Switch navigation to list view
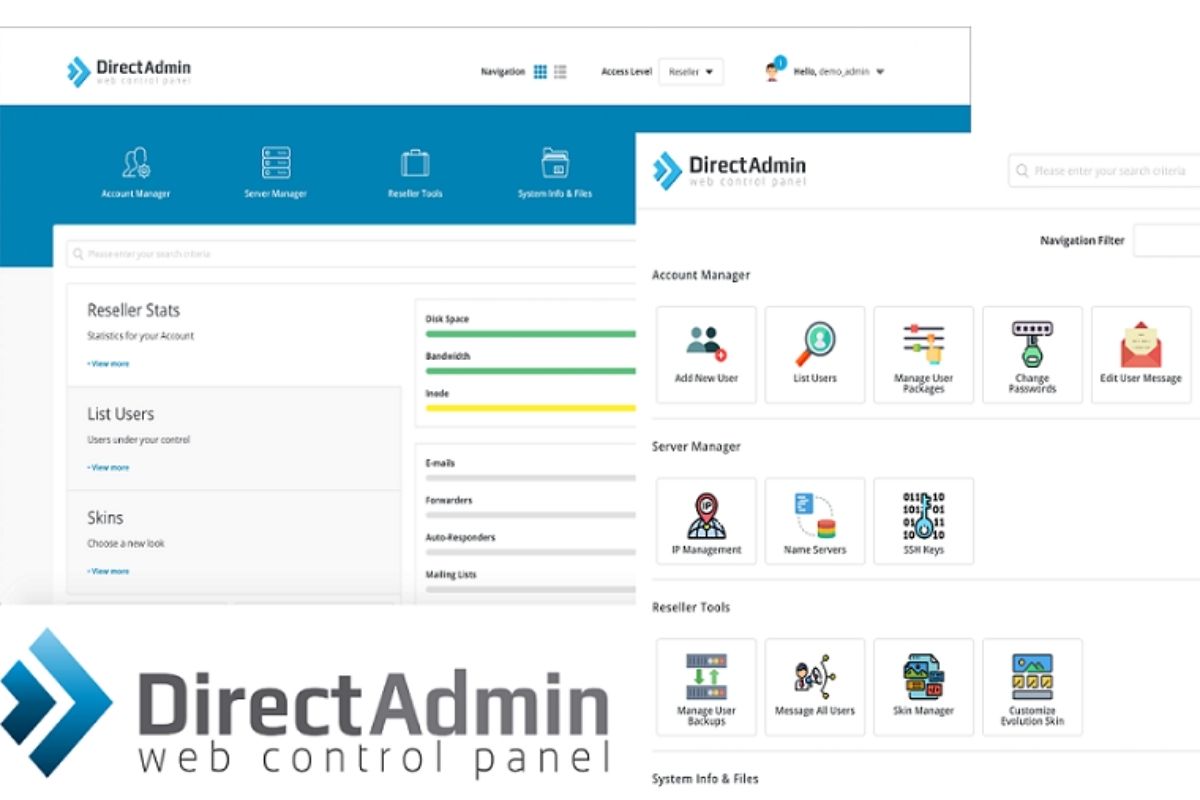The image size is (1200, 800). [x=560, y=72]
